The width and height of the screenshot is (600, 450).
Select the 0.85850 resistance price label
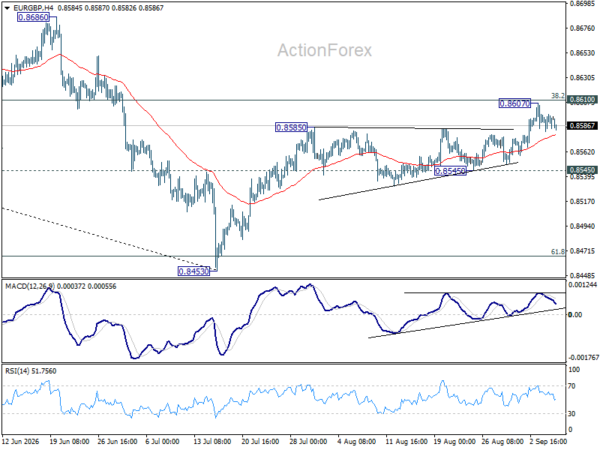tap(291, 127)
